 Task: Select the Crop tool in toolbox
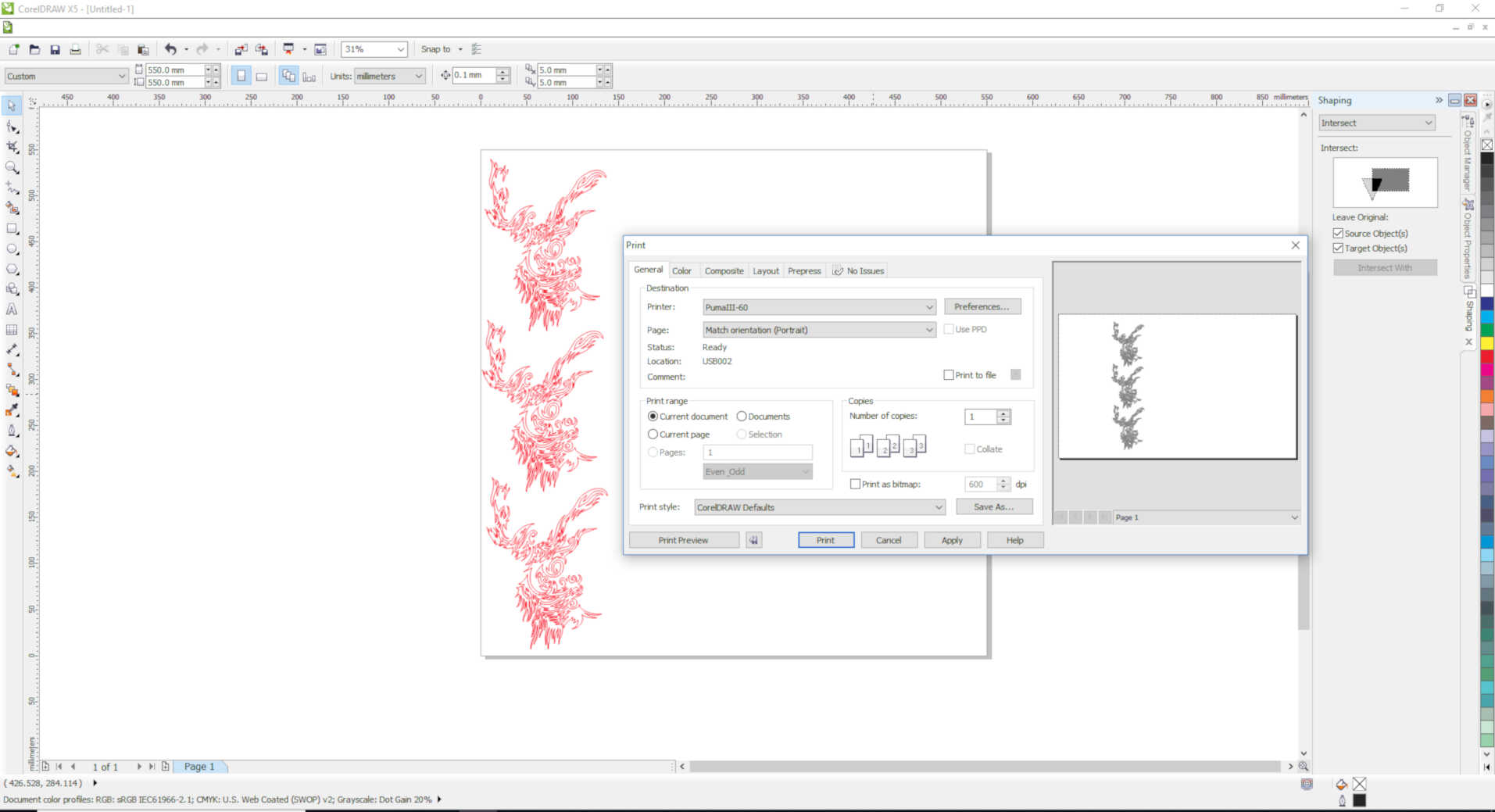click(x=13, y=147)
